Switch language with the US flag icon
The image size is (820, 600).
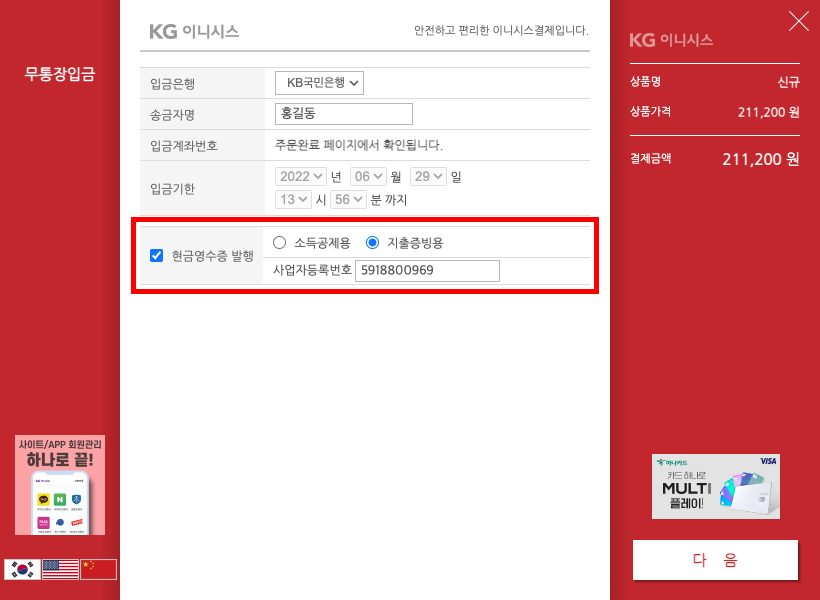(60, 569)
